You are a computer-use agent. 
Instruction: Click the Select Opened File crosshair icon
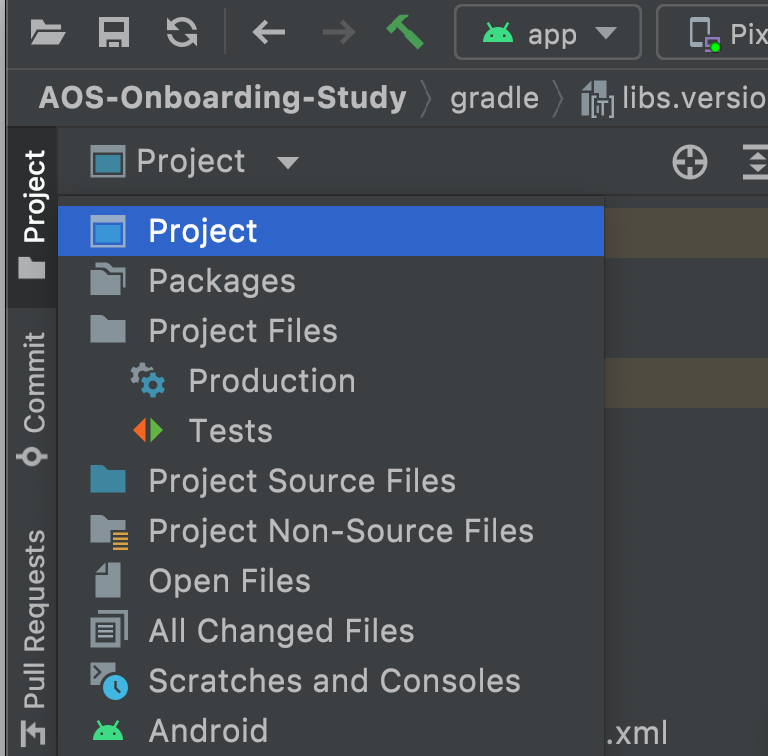point(690,162)
